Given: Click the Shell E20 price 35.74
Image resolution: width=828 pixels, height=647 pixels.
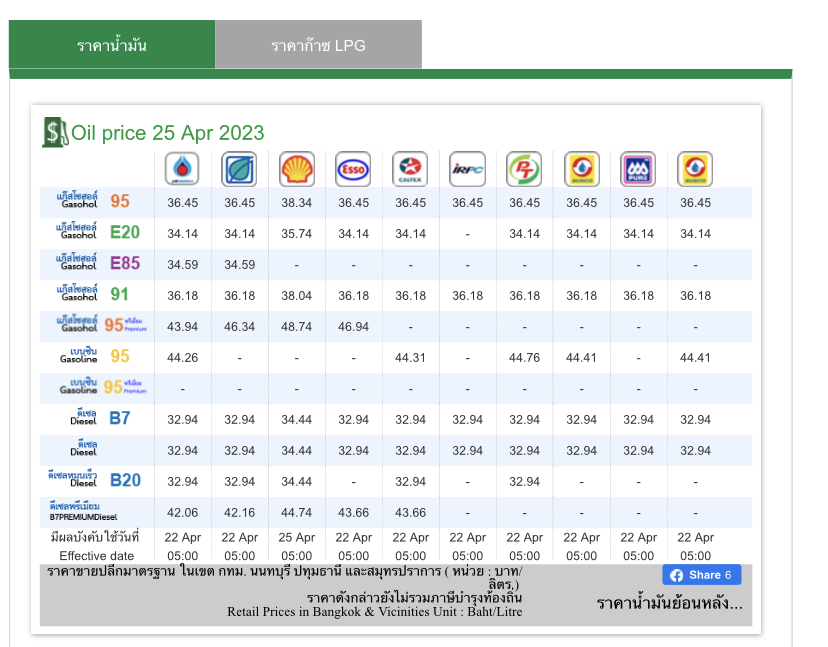Looking at the screenshot, I should [296, 233].
